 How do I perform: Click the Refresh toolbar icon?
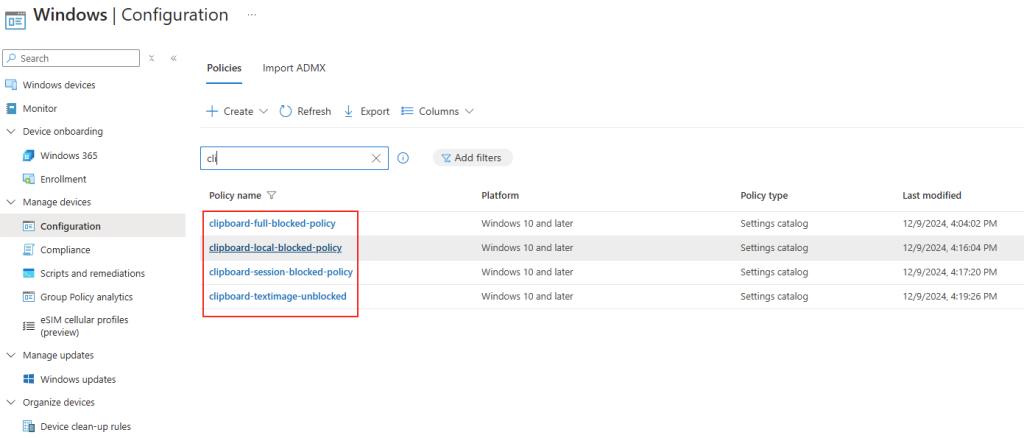(285, 111)
